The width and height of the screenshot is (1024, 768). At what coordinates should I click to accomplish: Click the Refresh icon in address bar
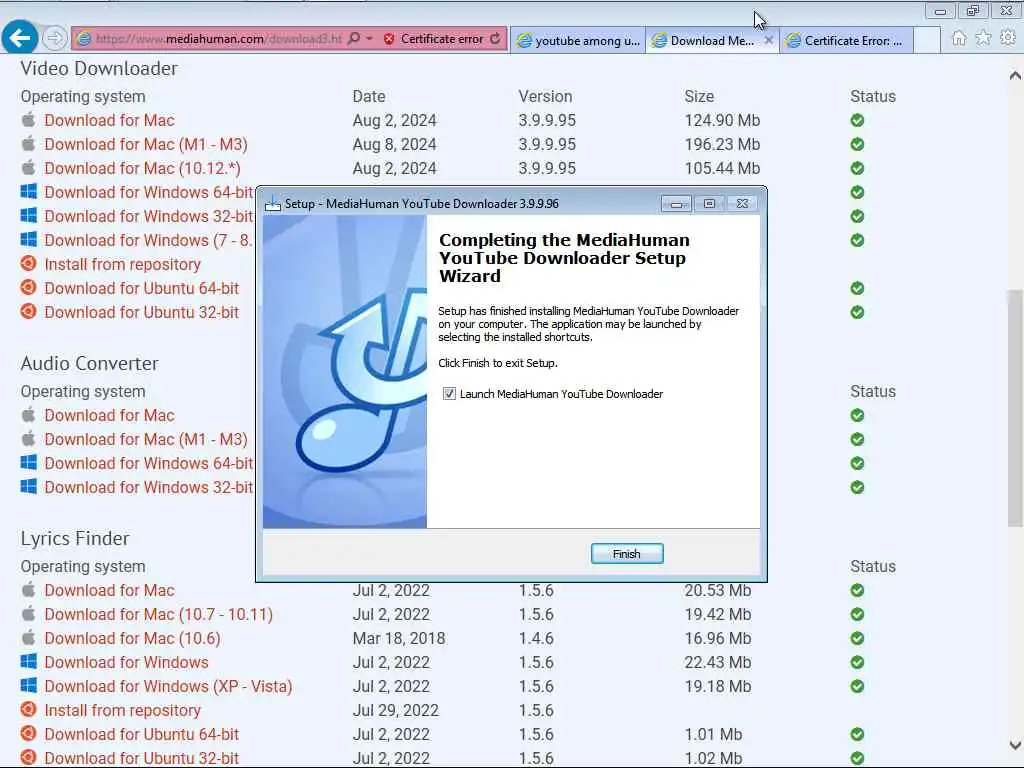[496, 39]
